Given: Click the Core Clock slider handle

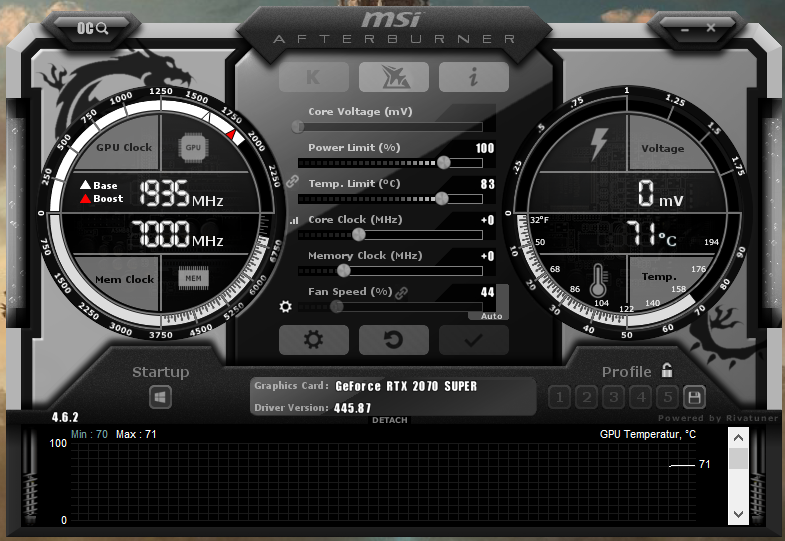Looking at the screenshot, I should [x=358, y=234].
